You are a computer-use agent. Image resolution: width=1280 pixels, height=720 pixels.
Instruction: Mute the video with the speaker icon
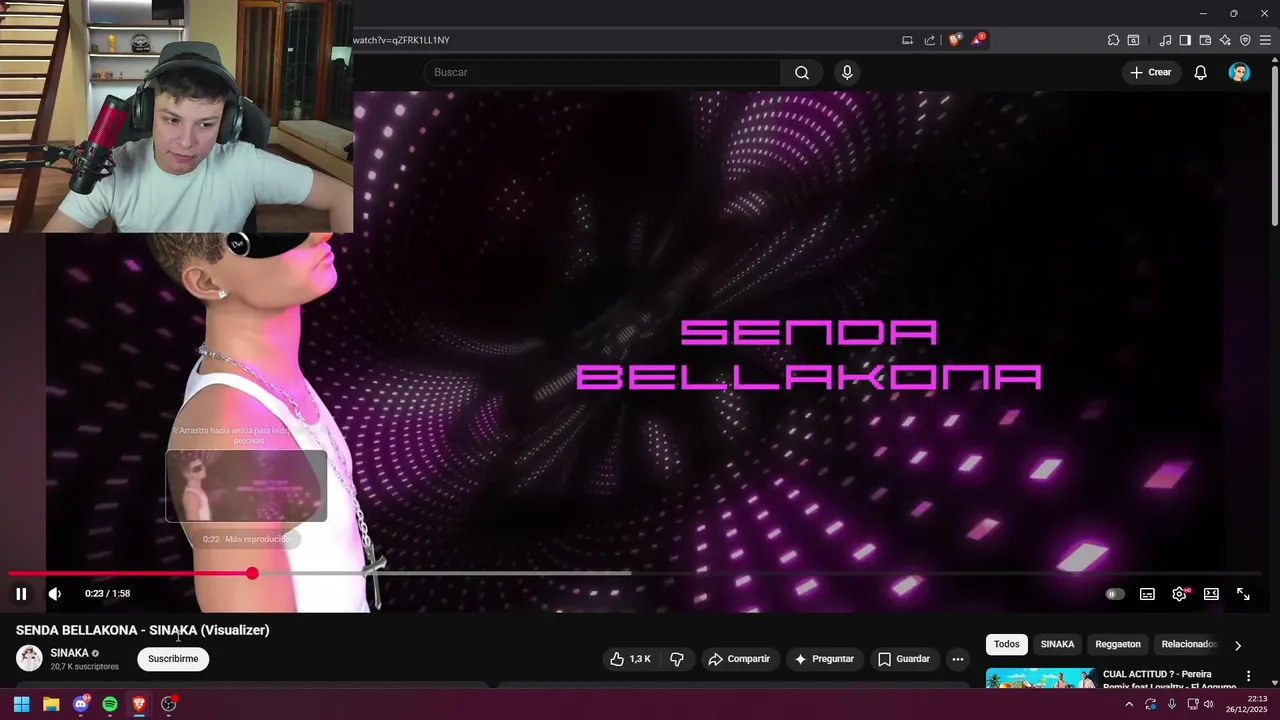point(55,594)
